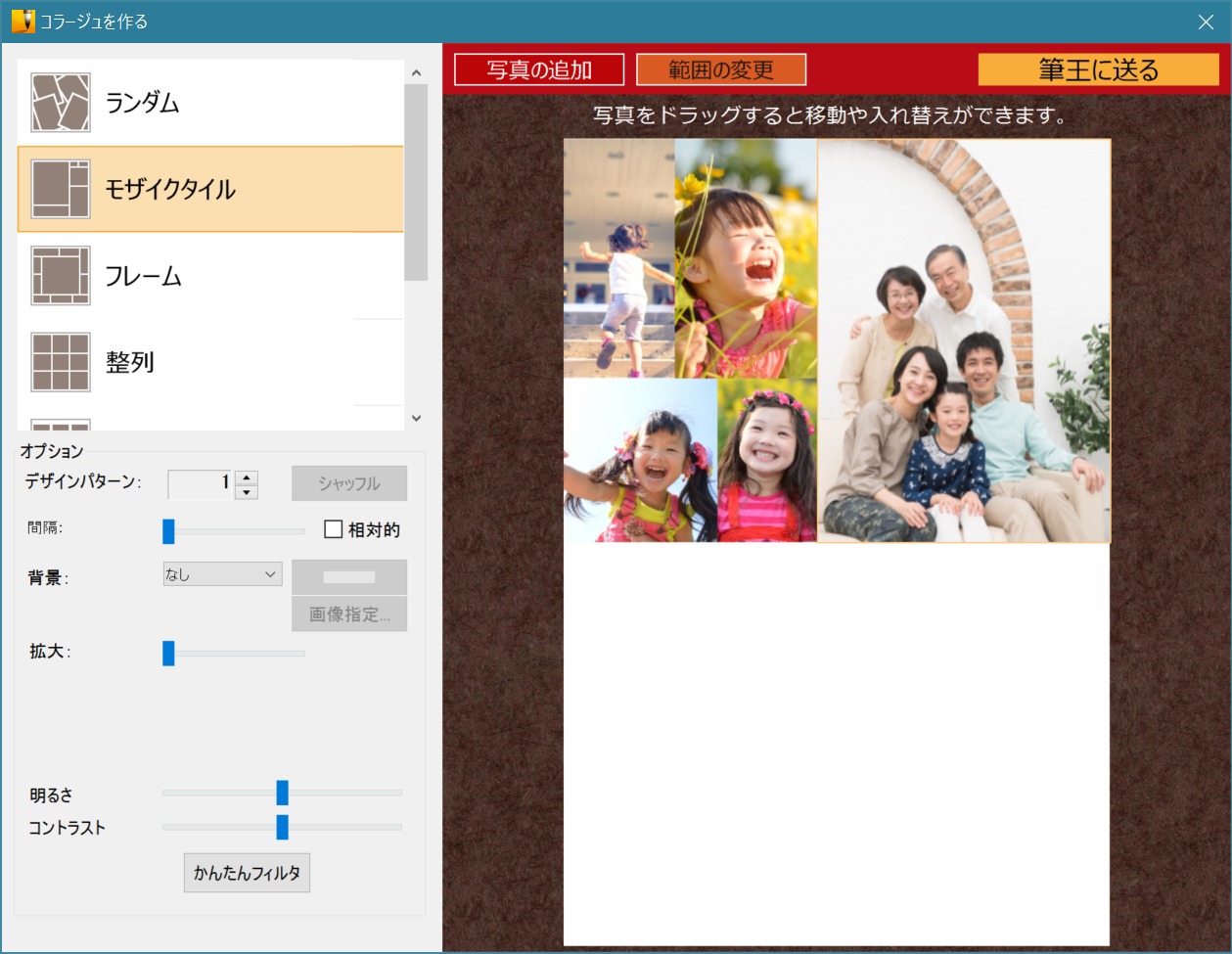1232x954 pixels.
Task: Click the 明るさ slider handle
Action: point(283,793)
